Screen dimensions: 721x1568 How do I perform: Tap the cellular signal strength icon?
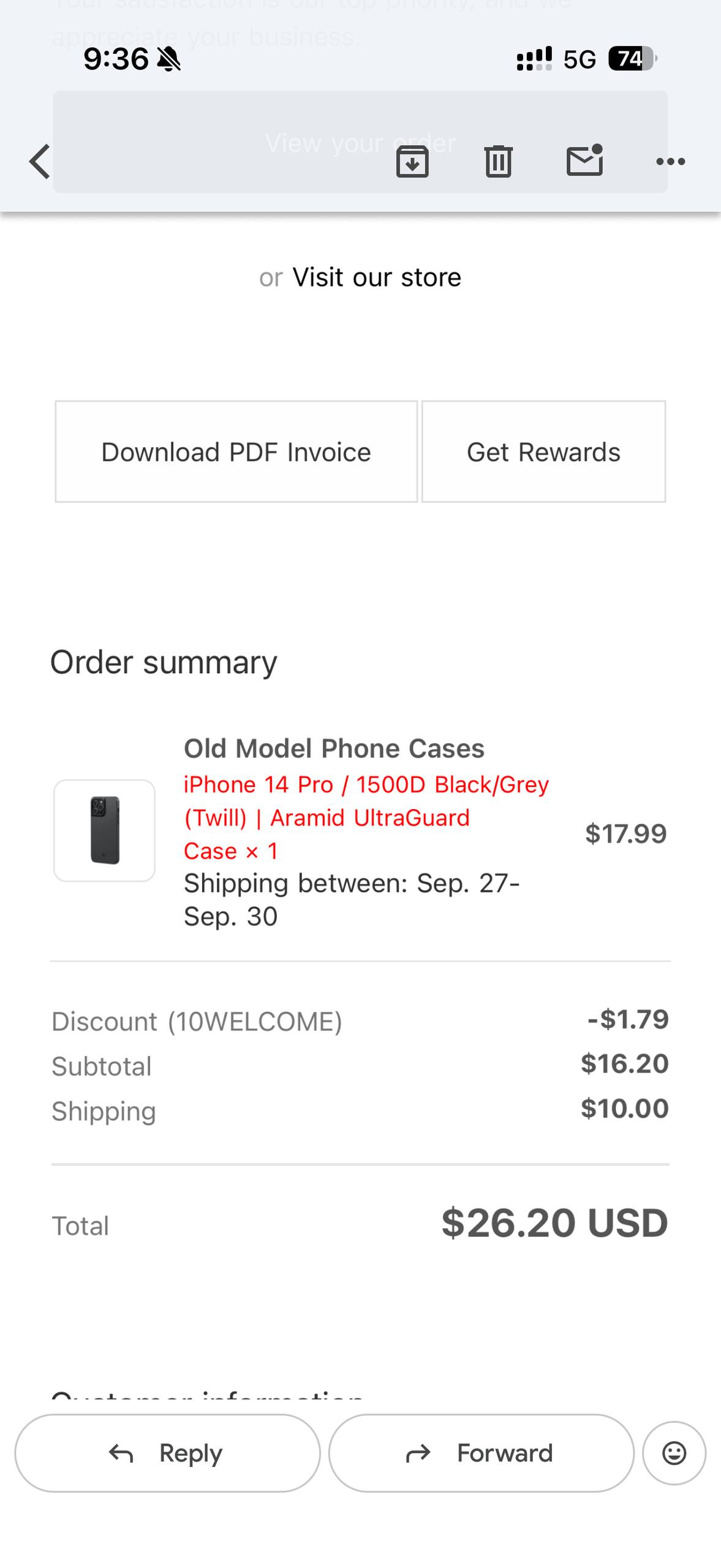pos(534,59)
